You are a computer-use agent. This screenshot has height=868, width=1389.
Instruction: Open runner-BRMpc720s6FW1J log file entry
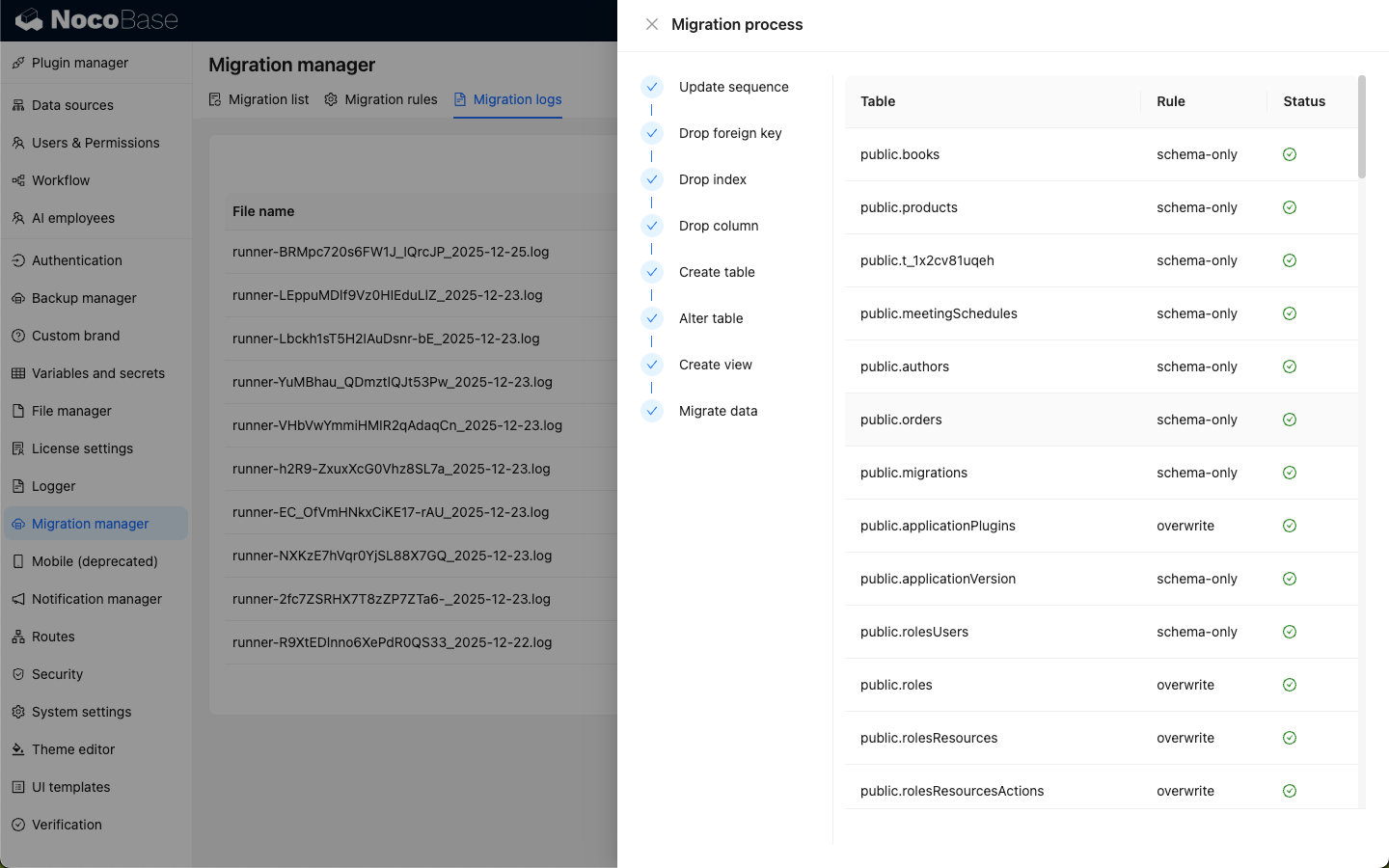[391, 252]
